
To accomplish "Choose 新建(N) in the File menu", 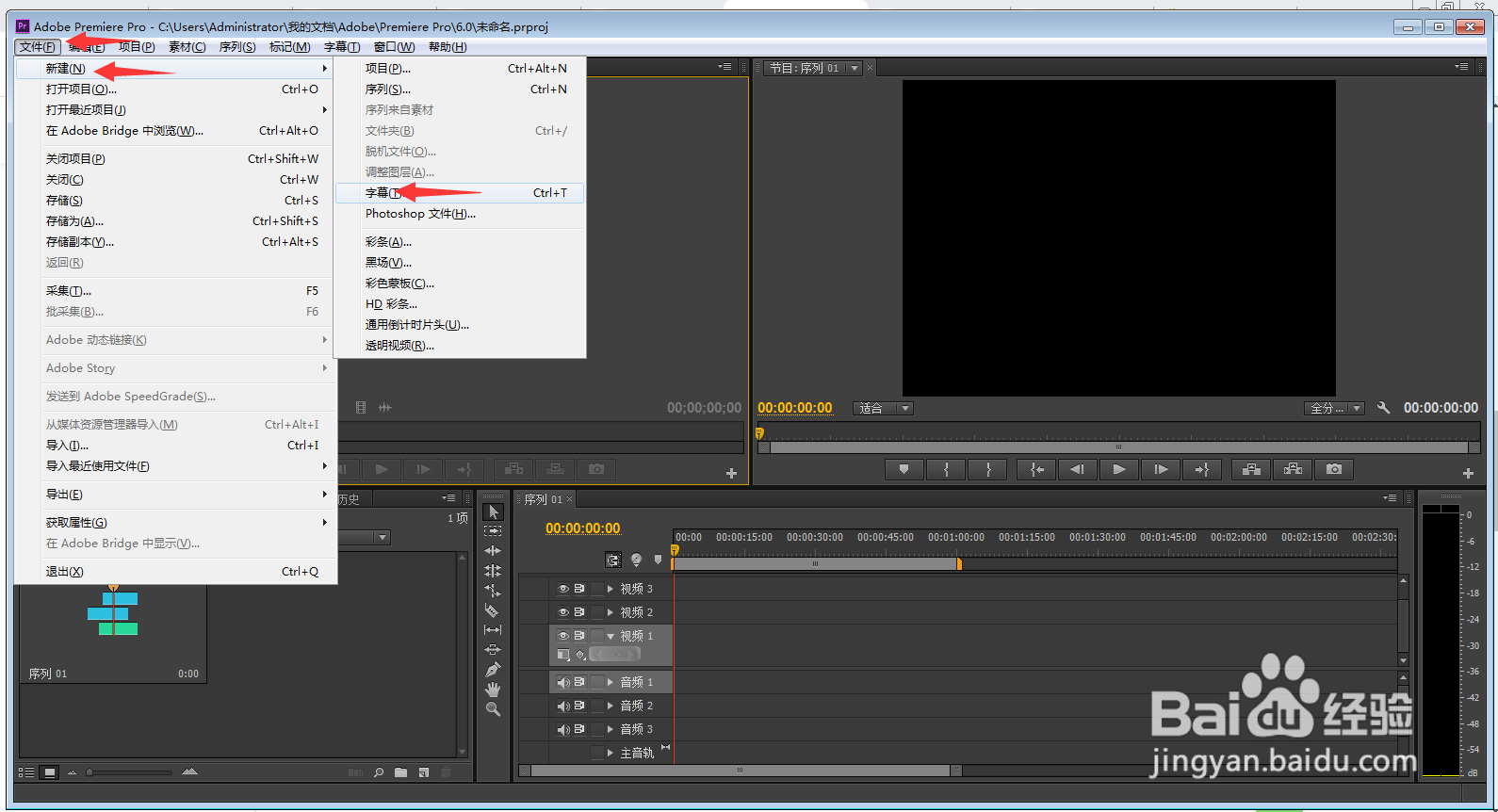I will click(174, 69).
